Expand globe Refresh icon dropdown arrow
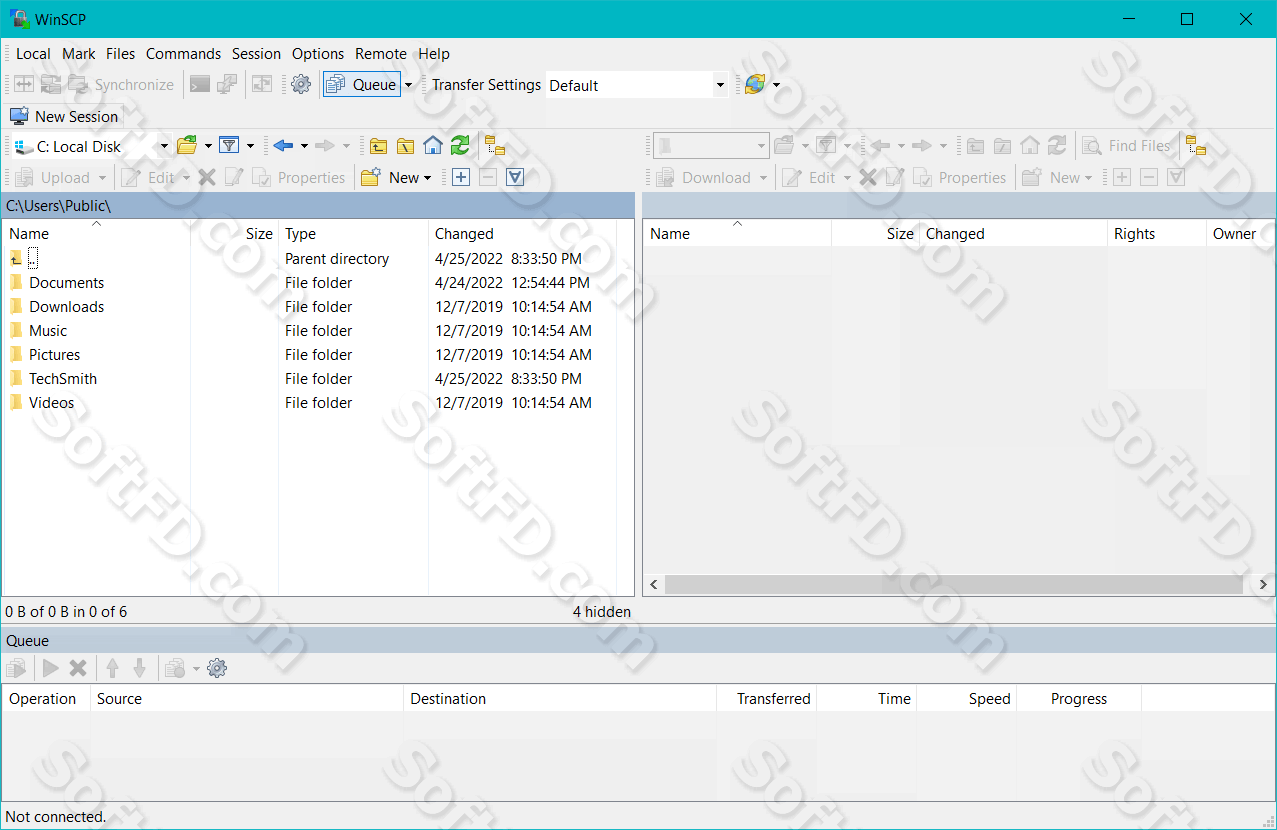This screenshot has height=830, width=1277. [x=776, y=85]
